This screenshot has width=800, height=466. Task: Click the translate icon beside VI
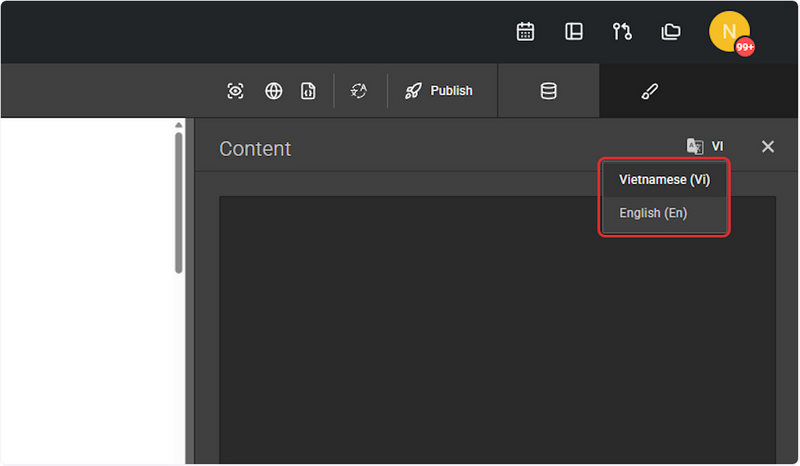695,146
